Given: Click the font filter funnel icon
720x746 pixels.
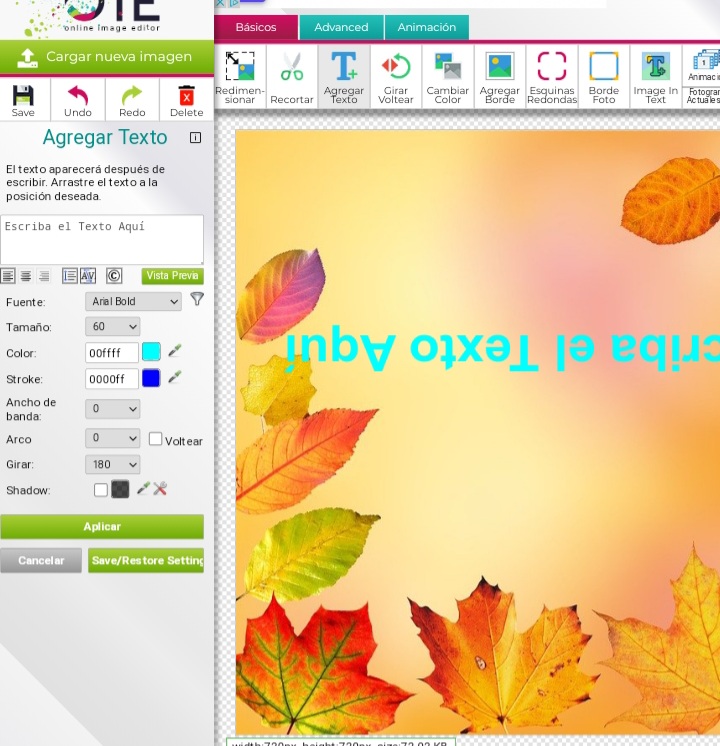Looking at the screenshot, I should pos(197,299).
